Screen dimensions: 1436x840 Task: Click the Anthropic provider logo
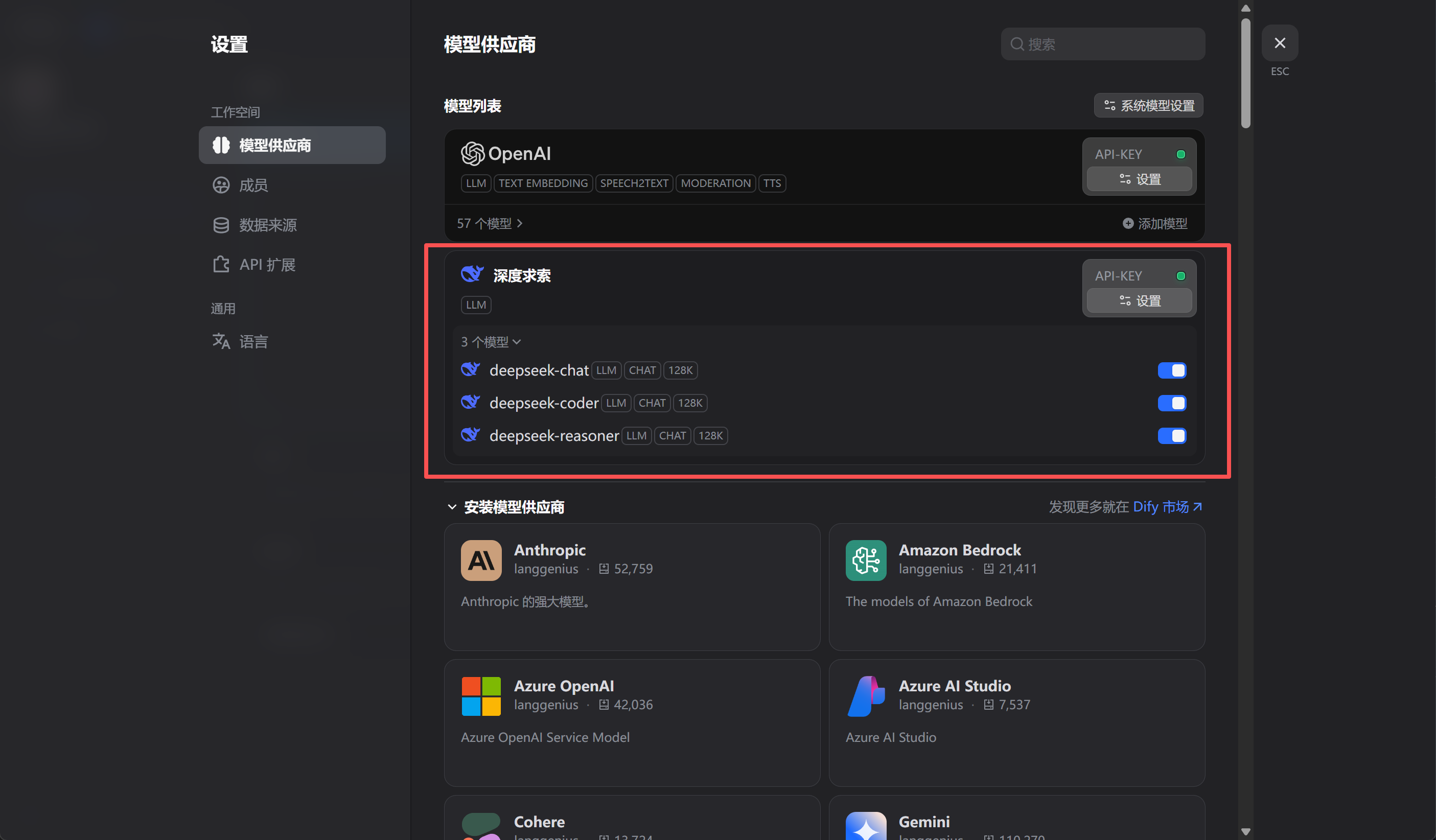pos(481,560)
